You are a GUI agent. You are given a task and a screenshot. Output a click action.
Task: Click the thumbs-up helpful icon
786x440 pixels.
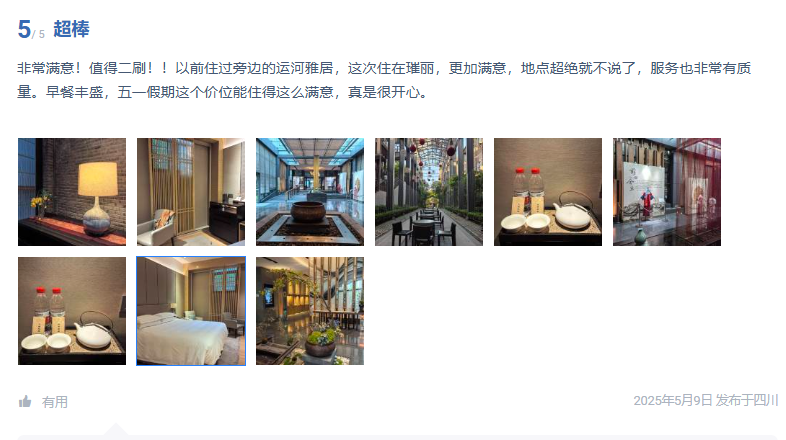25,401
